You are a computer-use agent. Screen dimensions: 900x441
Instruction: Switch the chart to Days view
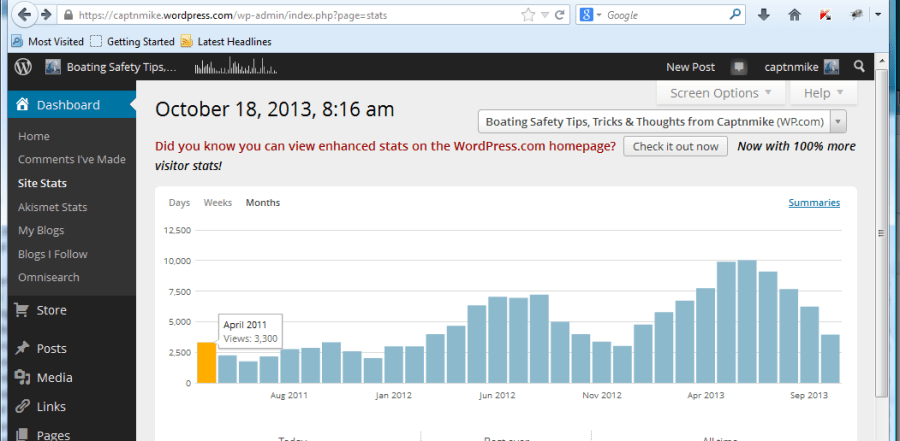click(179, 203)
